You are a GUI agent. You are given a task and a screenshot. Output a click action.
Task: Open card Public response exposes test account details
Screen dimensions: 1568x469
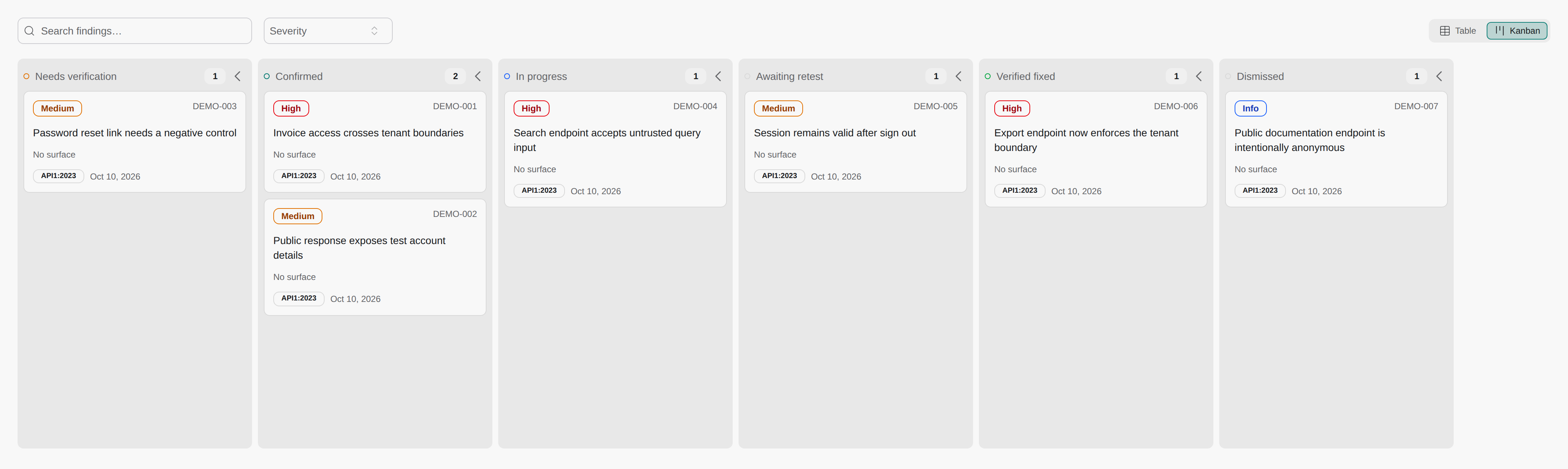point(375,257)
